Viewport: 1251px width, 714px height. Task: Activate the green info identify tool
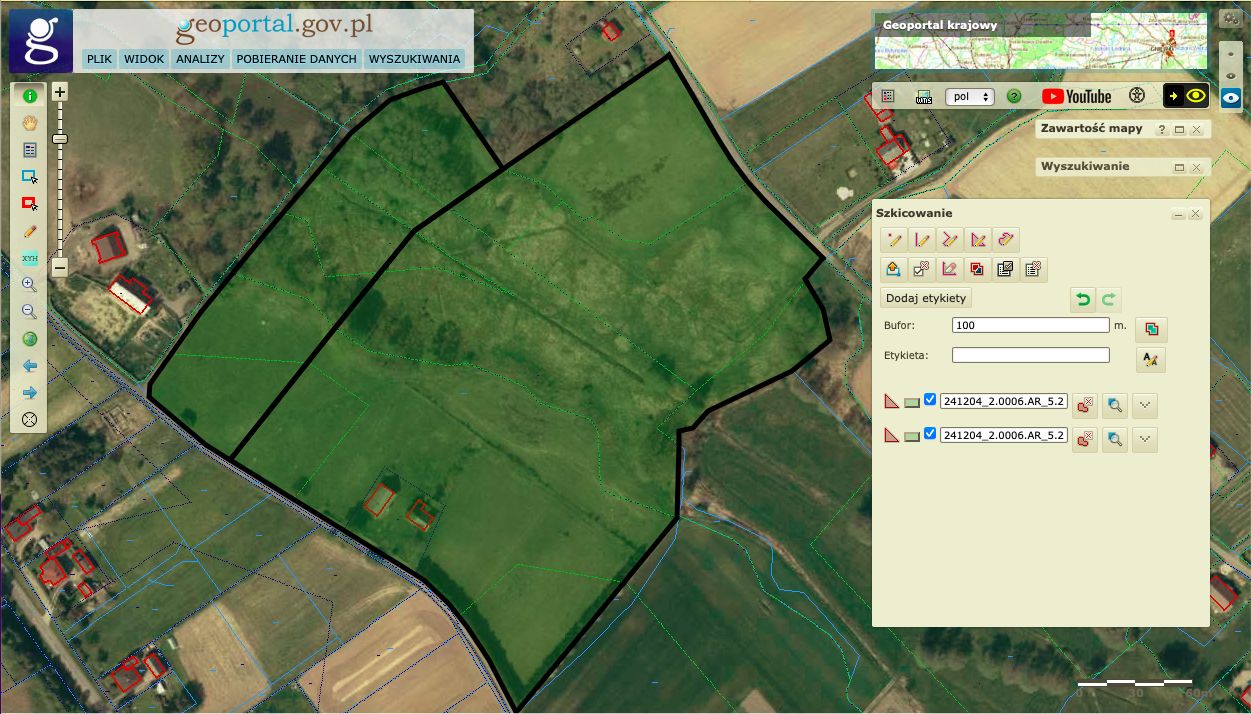tap(30, 96)
